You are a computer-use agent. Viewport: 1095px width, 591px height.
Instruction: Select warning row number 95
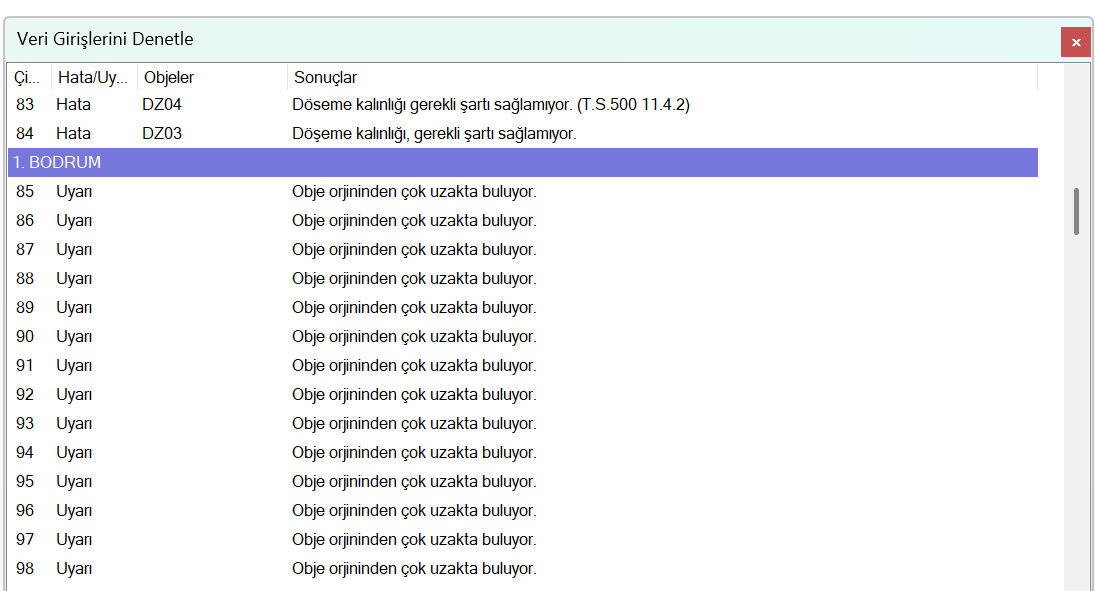coord(523,481)
